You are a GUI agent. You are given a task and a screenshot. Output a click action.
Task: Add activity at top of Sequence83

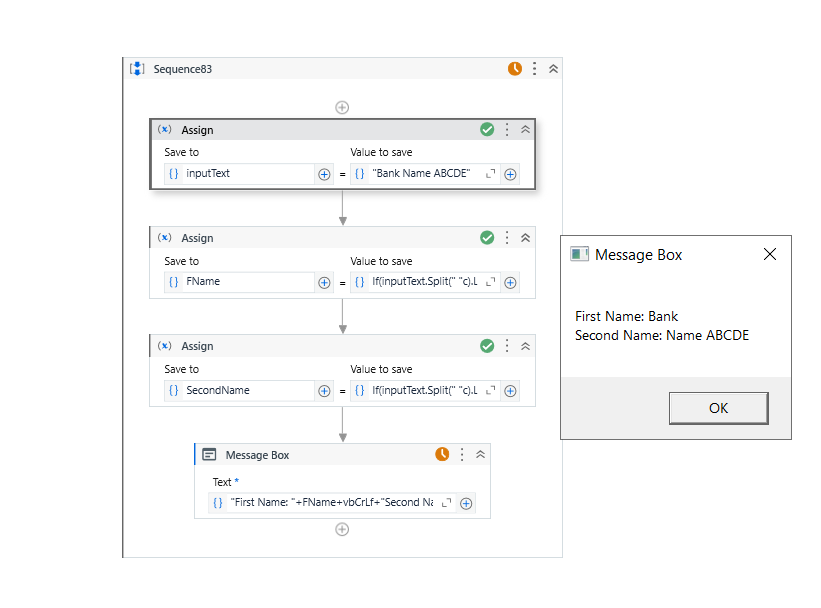(342, 107)
